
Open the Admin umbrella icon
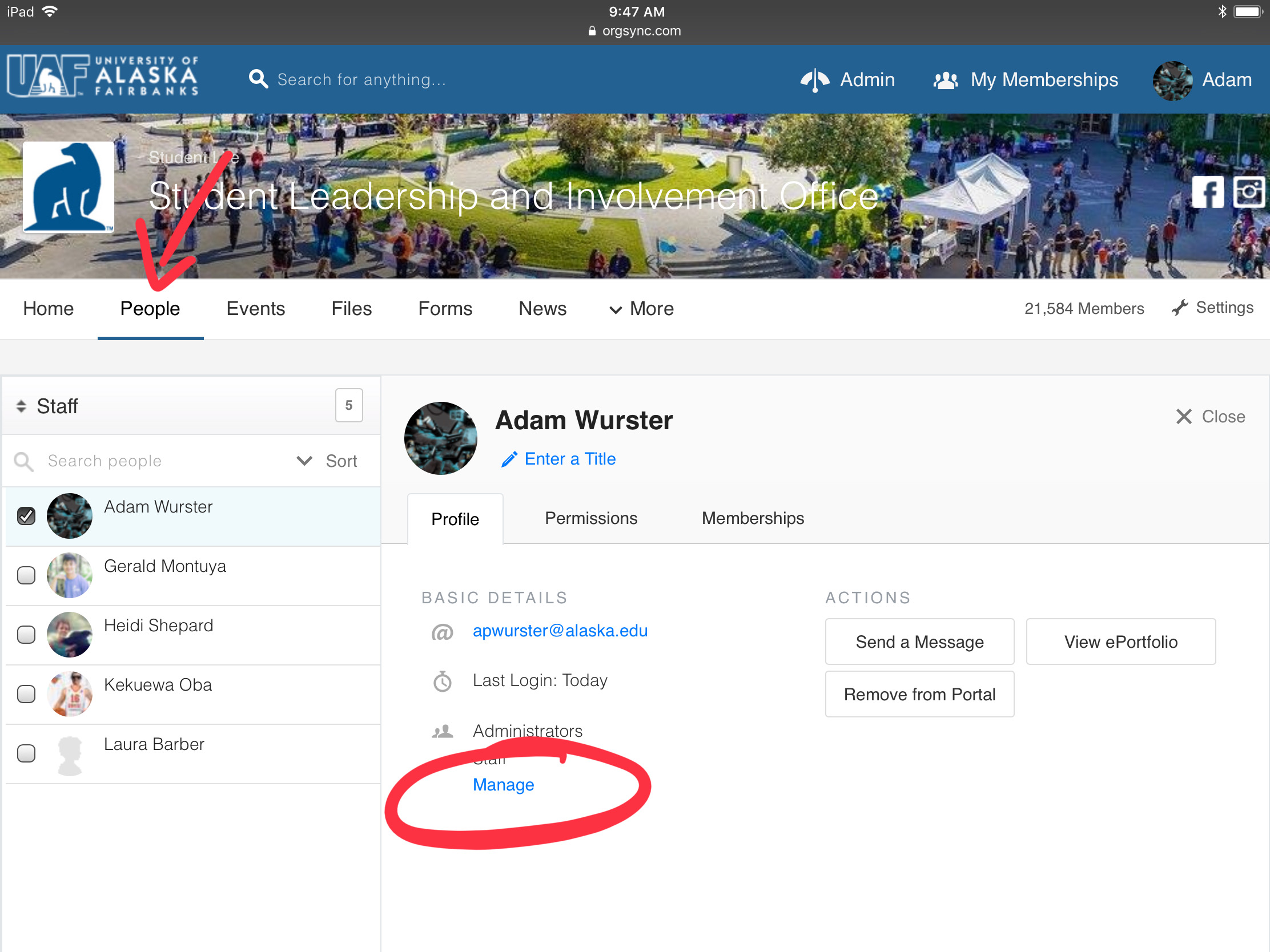815,80
